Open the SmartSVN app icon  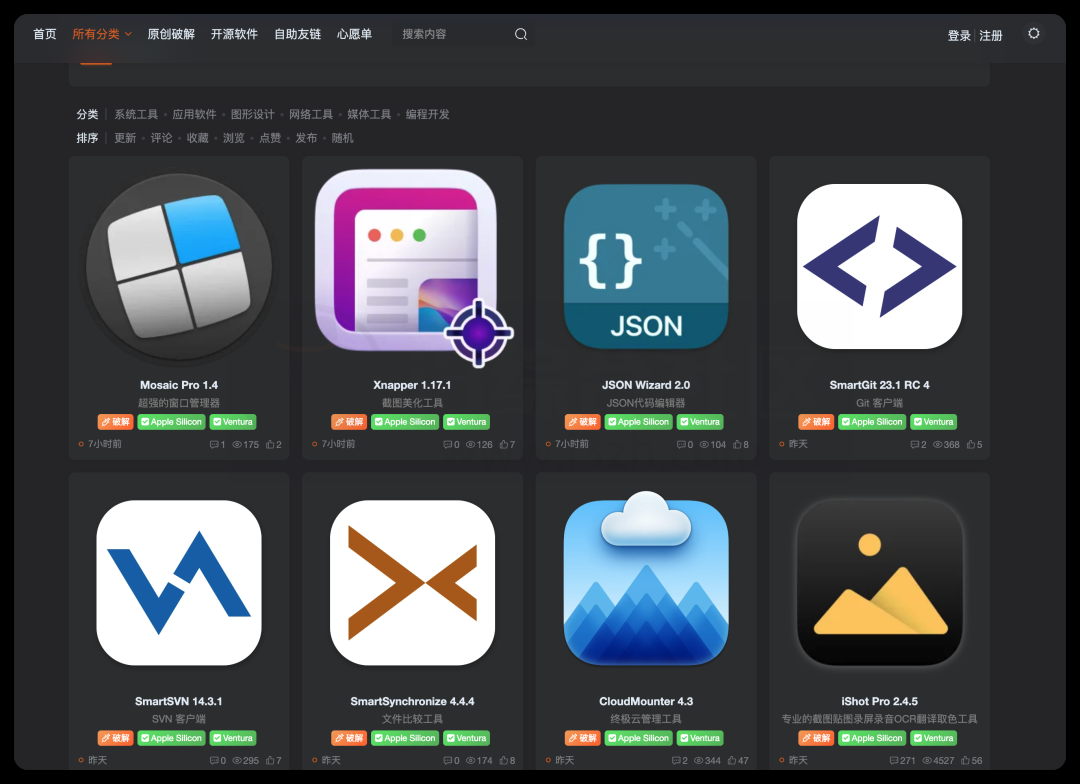click(x=179, y=583)
